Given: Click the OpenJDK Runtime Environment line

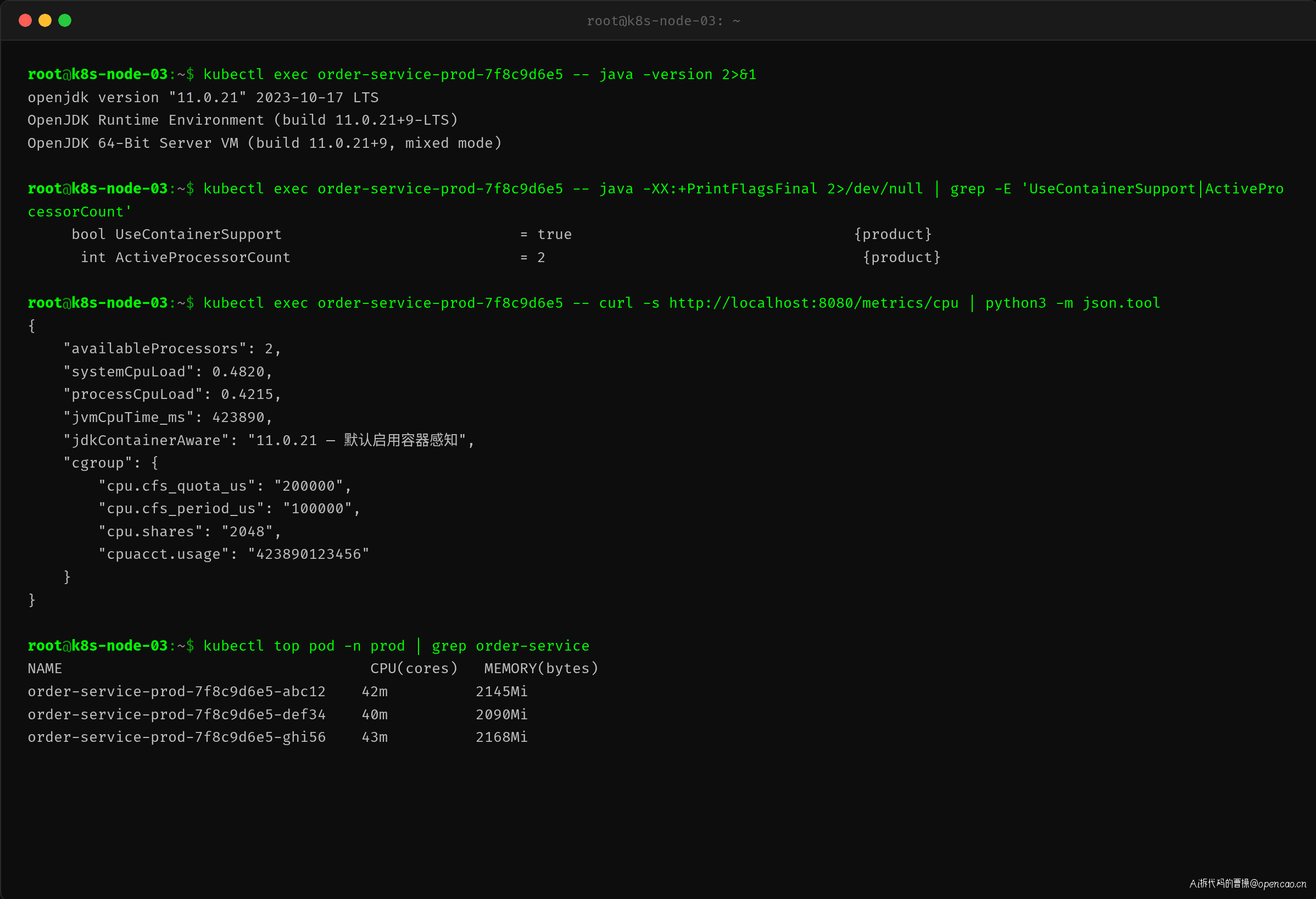Looking at the screenshot, I should (243, 120).
